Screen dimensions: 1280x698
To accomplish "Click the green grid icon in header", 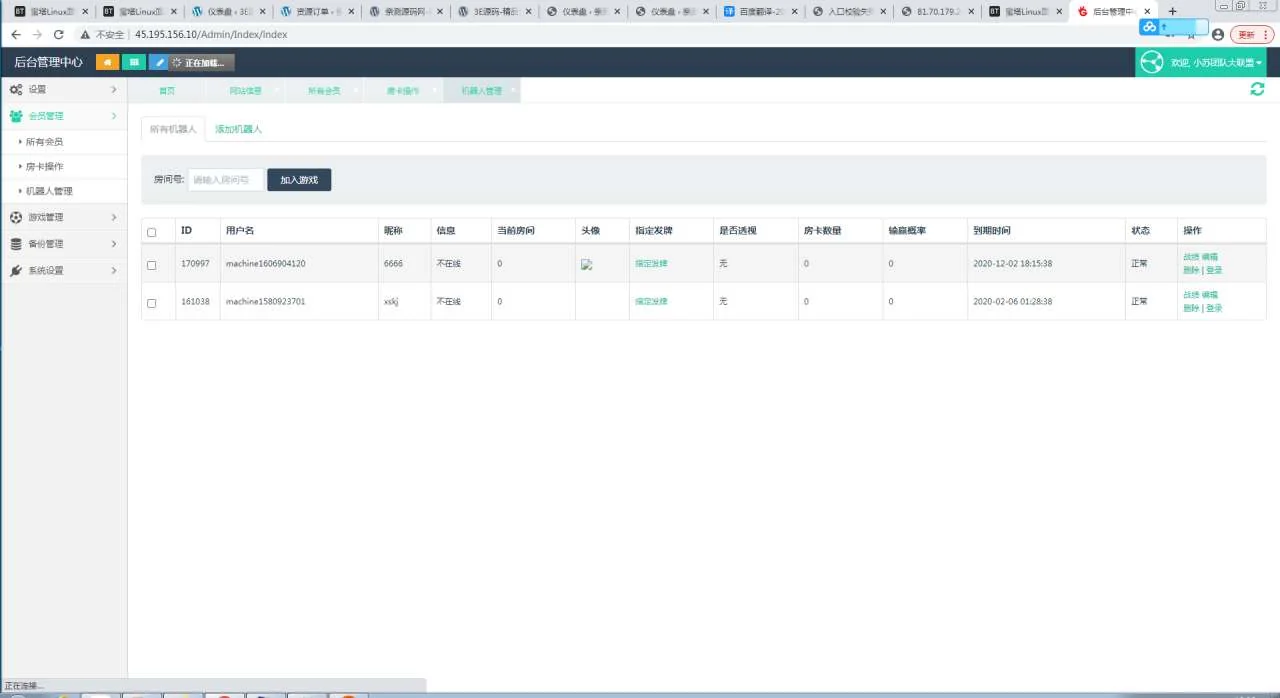I will tap(133, 62).
